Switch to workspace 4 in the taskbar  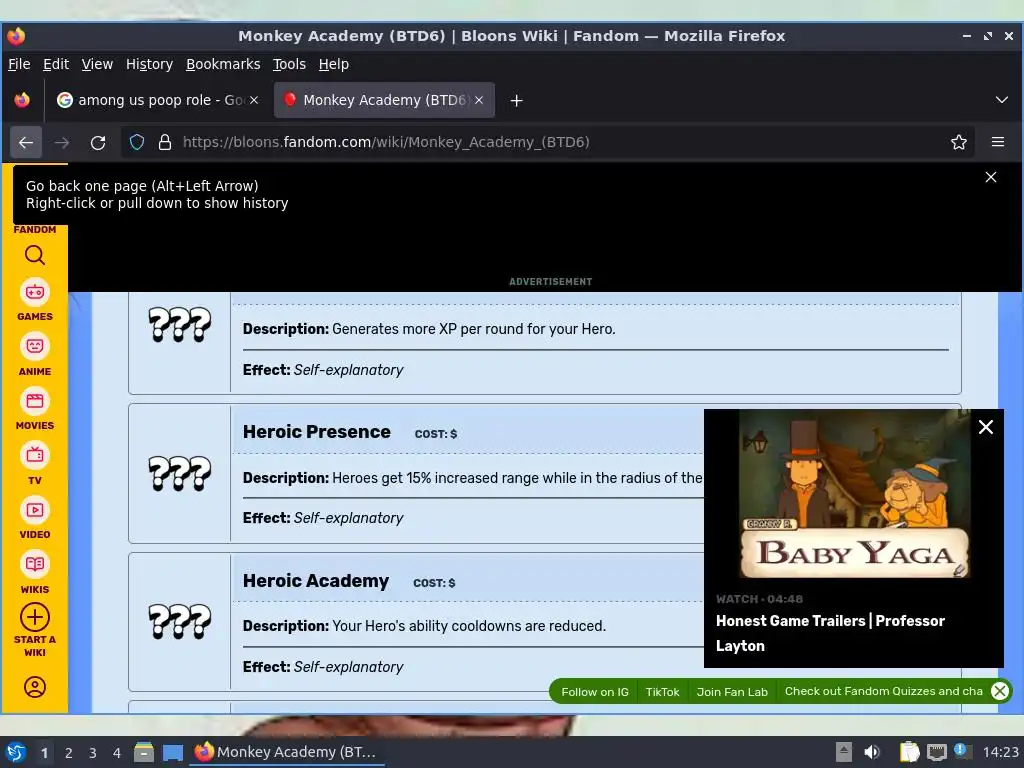coord(117,753)
